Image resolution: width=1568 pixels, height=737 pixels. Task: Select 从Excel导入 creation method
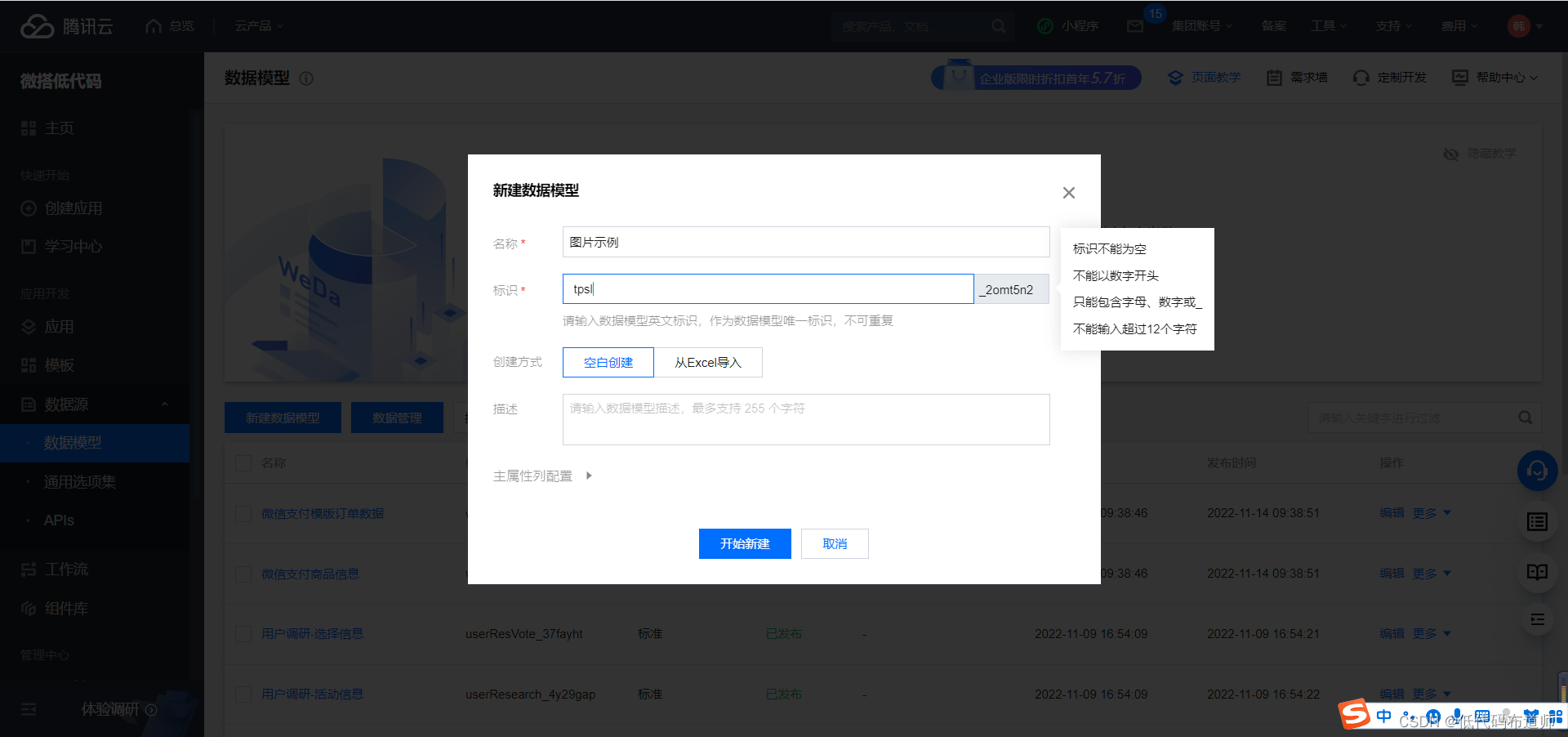[708, 363]
